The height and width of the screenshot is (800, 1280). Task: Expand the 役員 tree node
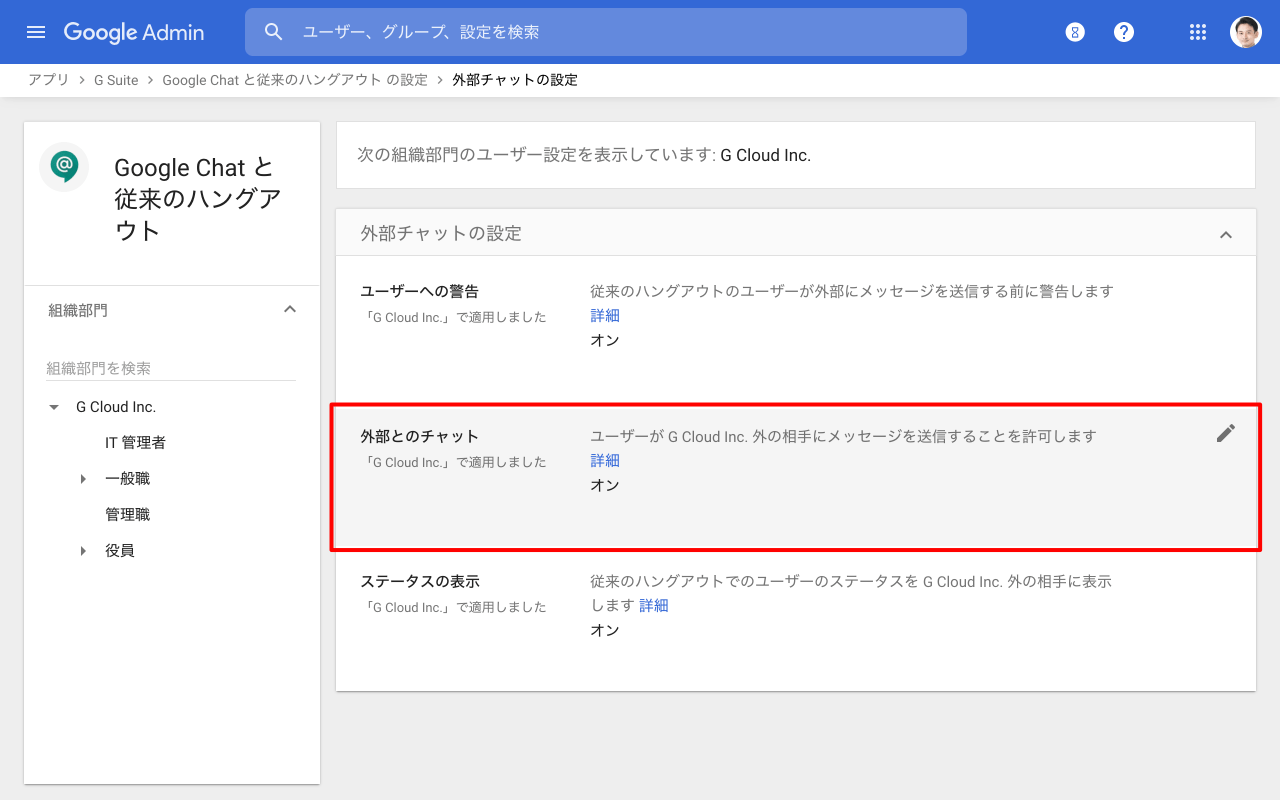click(83, 551)
